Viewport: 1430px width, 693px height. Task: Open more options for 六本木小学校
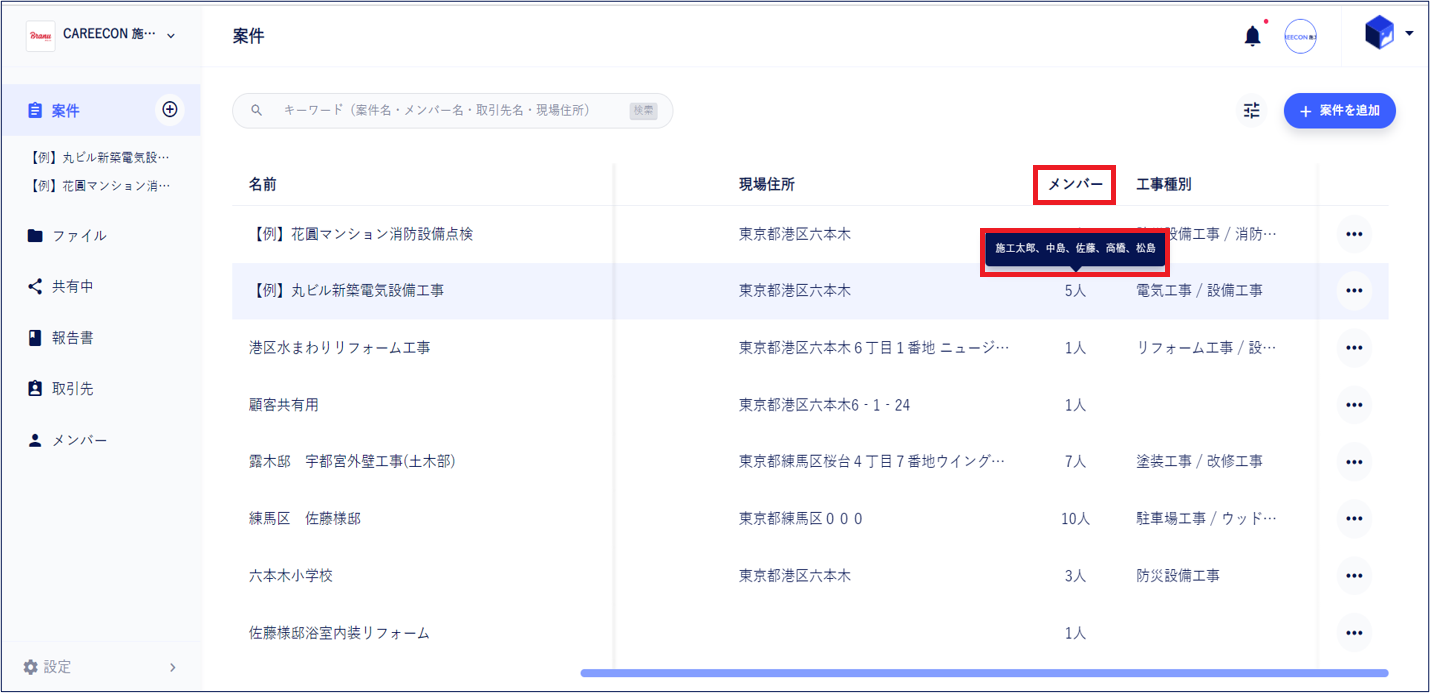click(1354, 576)
